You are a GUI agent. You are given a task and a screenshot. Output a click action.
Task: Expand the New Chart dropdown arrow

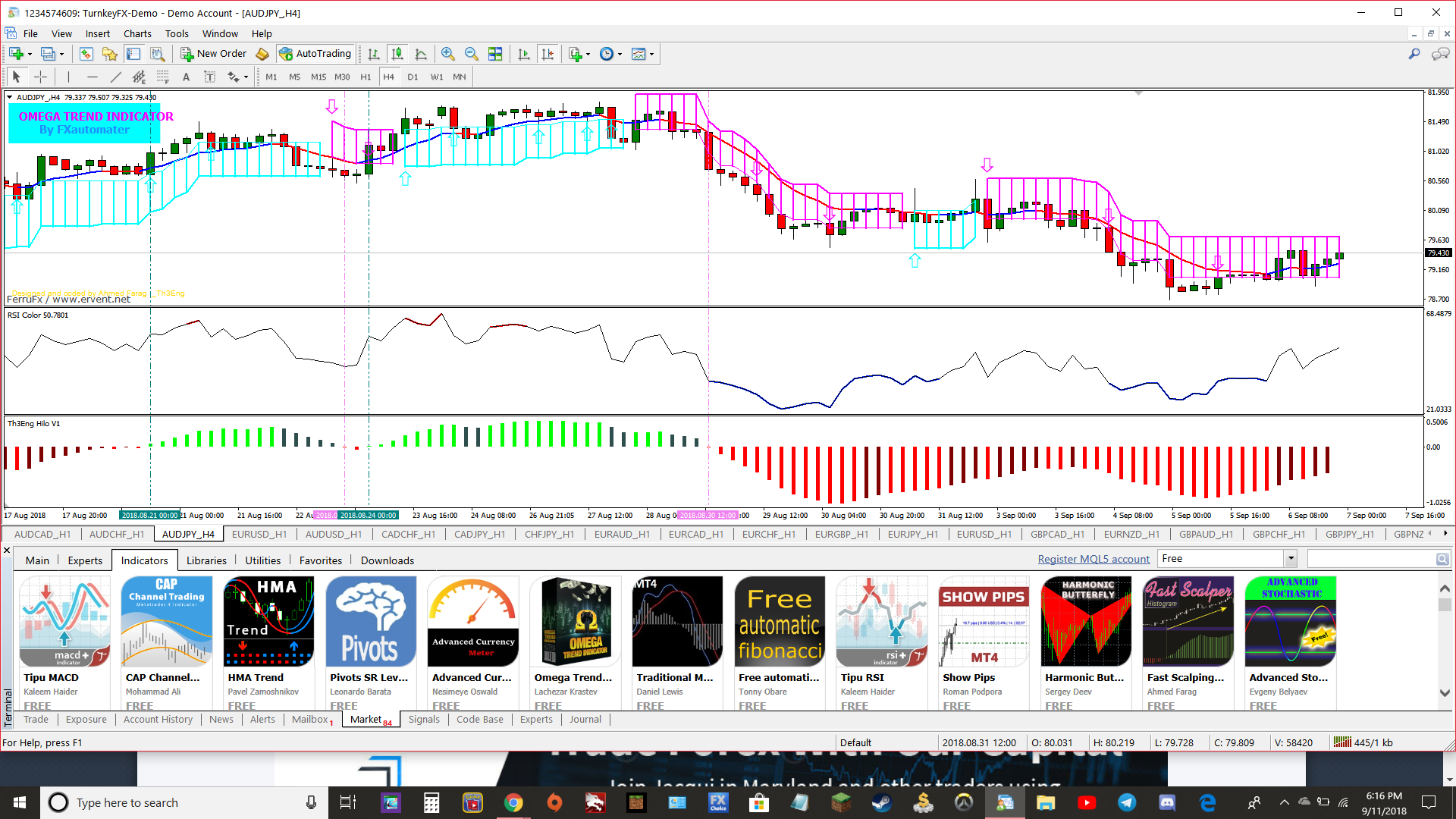tap(30, 54)
